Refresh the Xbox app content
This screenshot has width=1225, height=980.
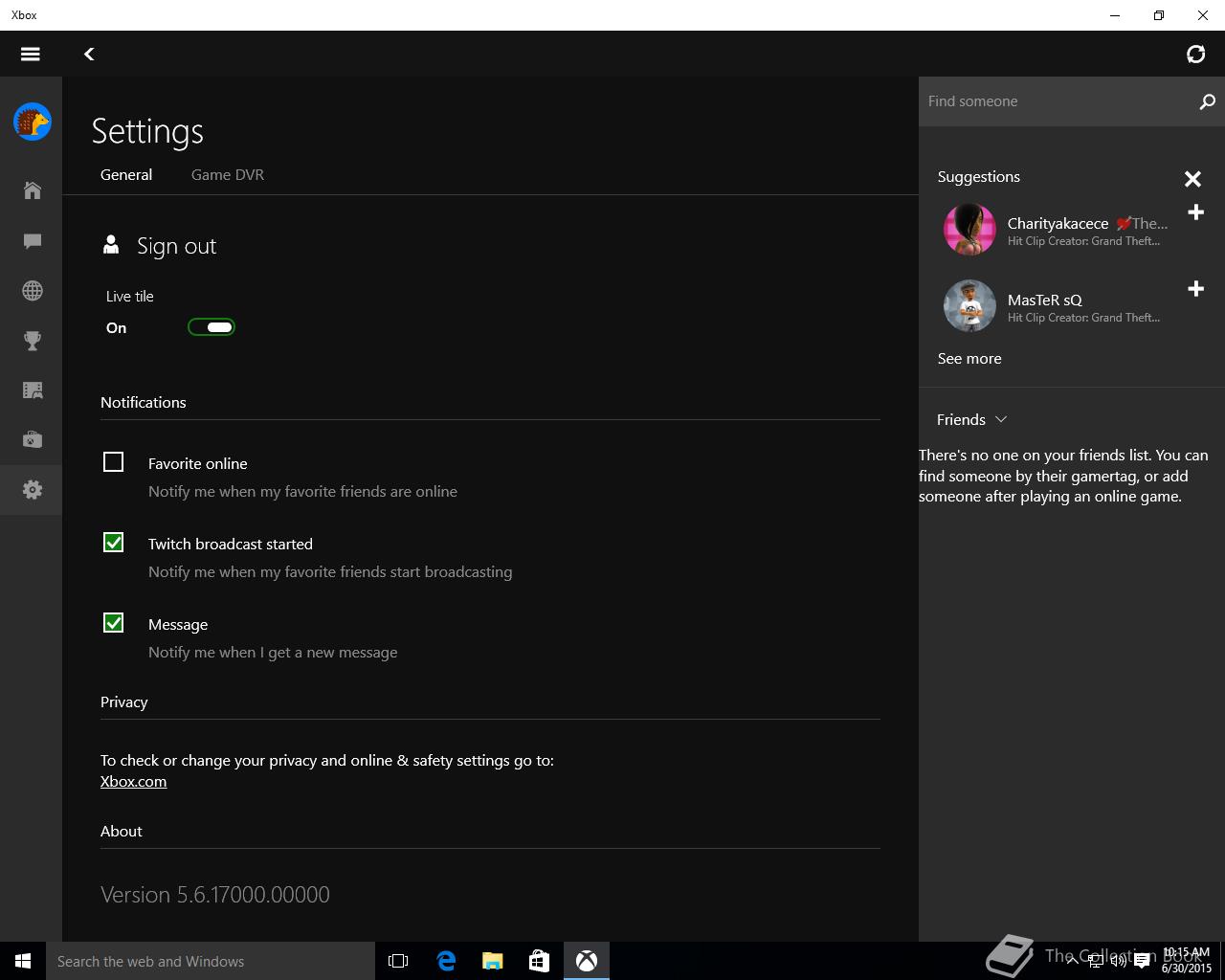(1195, 54)
